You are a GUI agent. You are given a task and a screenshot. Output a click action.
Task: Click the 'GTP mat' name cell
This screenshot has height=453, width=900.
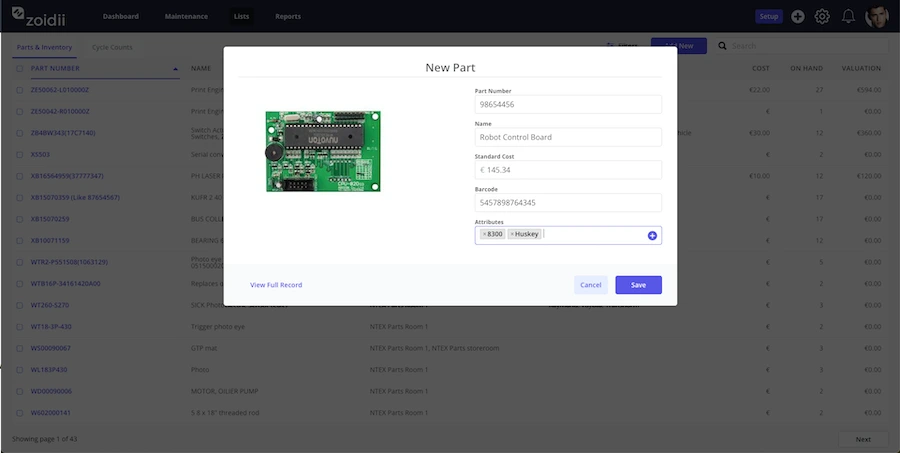pyautogui.click(x=204, y=349)
